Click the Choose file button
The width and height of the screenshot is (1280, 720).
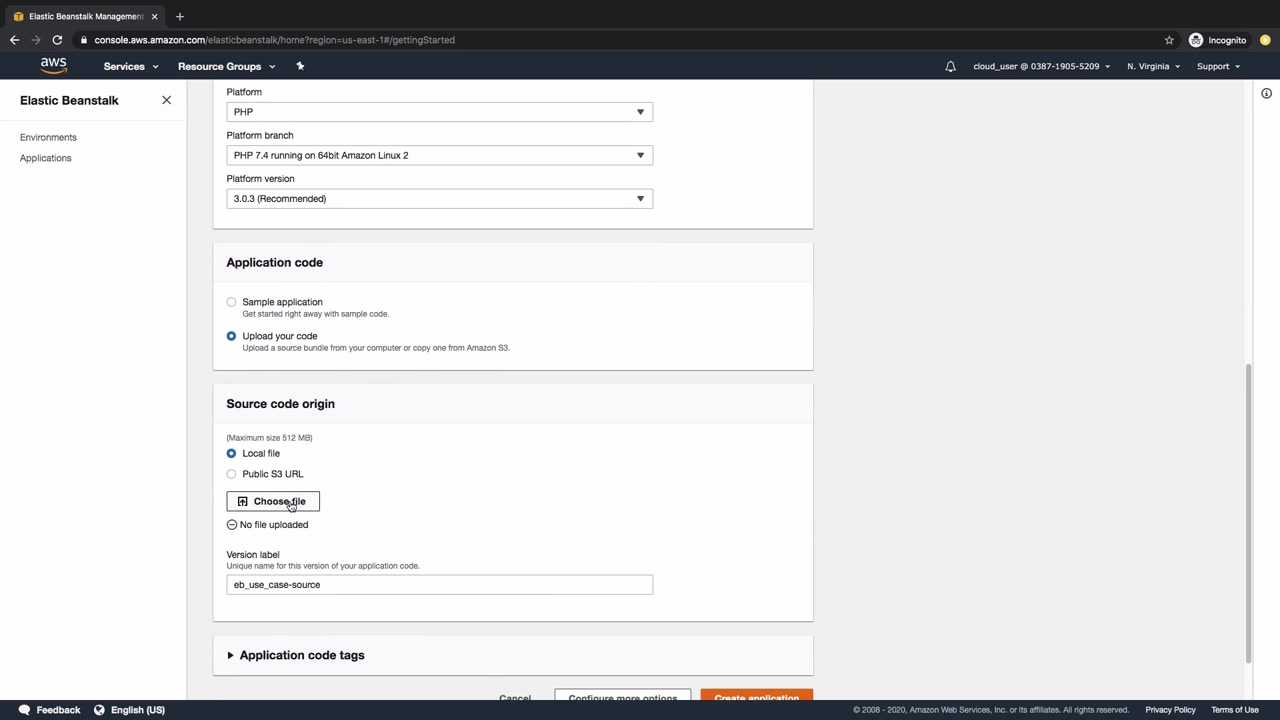[x=273, y=501]
